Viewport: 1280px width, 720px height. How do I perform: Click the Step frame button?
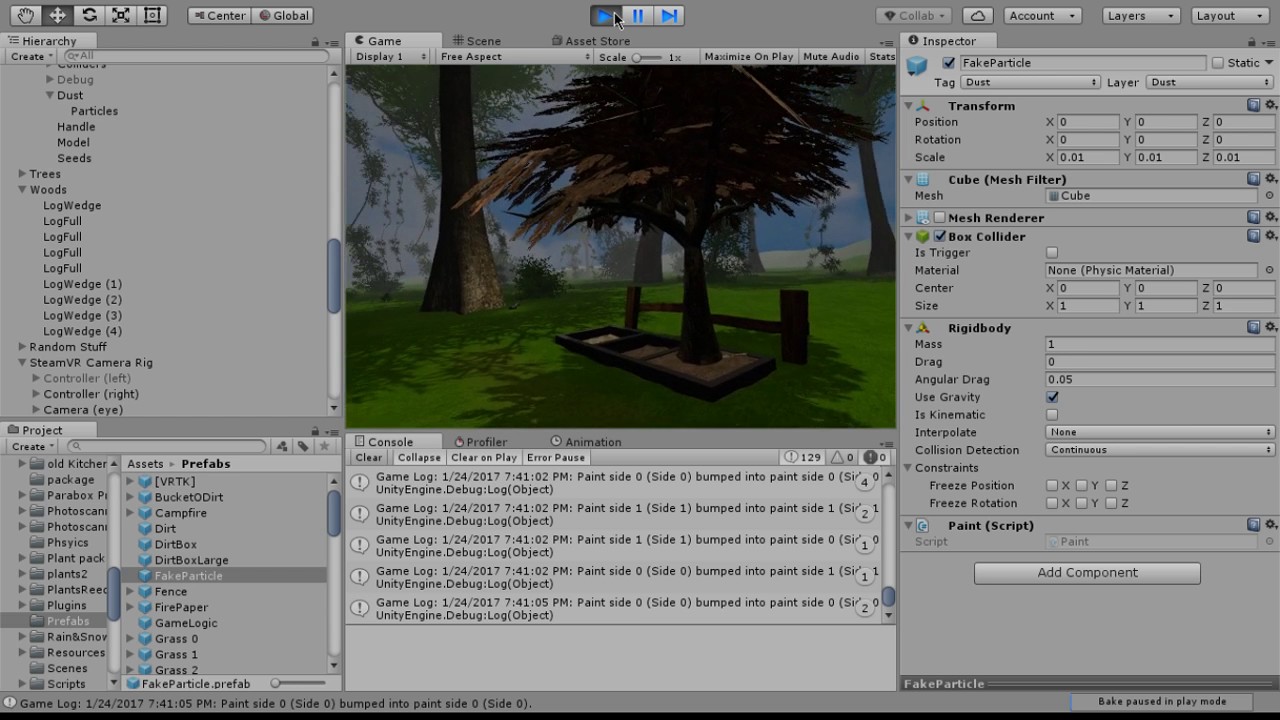[x=669, y=15]
